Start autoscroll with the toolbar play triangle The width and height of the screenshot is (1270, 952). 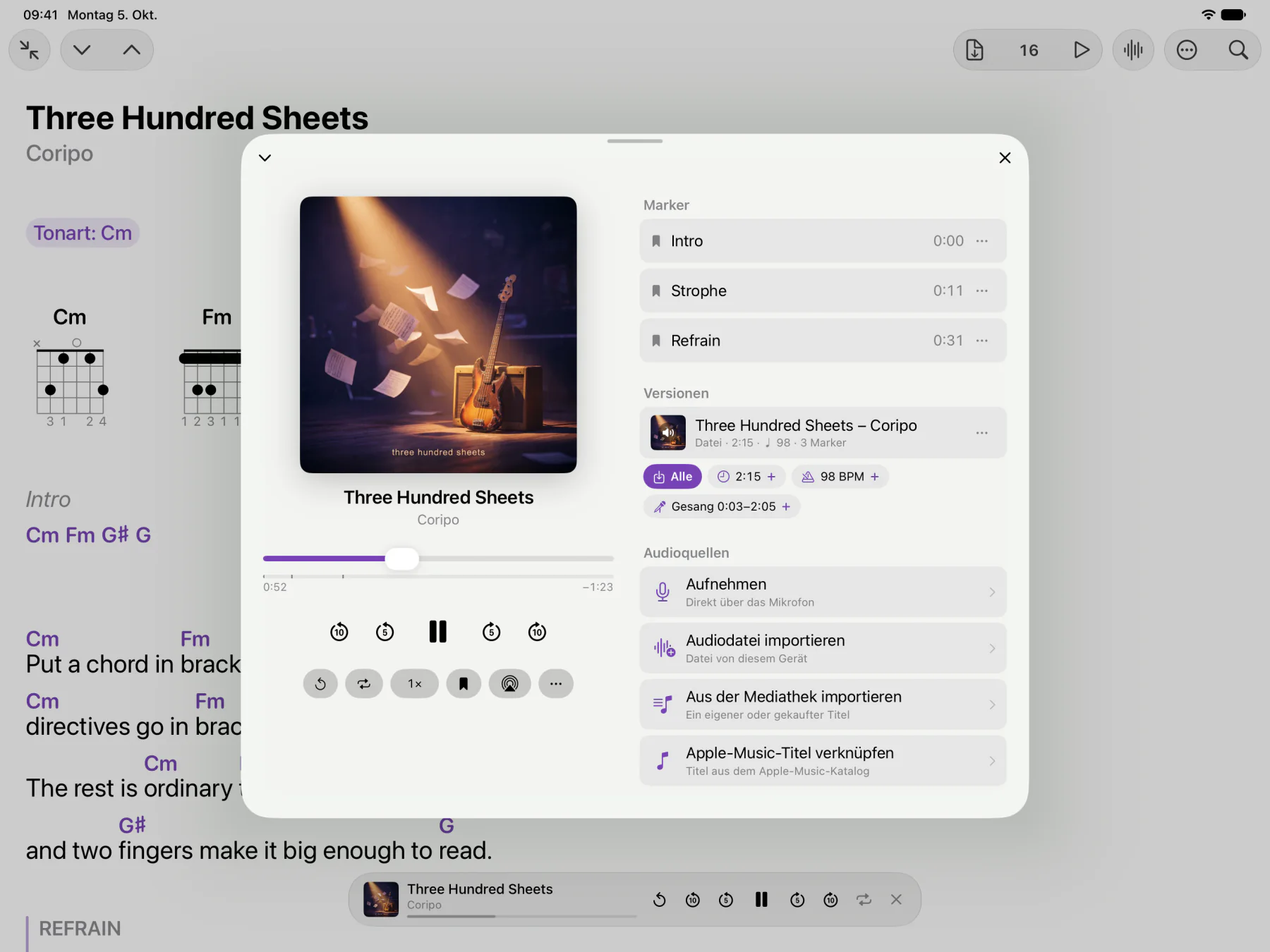1081,50
